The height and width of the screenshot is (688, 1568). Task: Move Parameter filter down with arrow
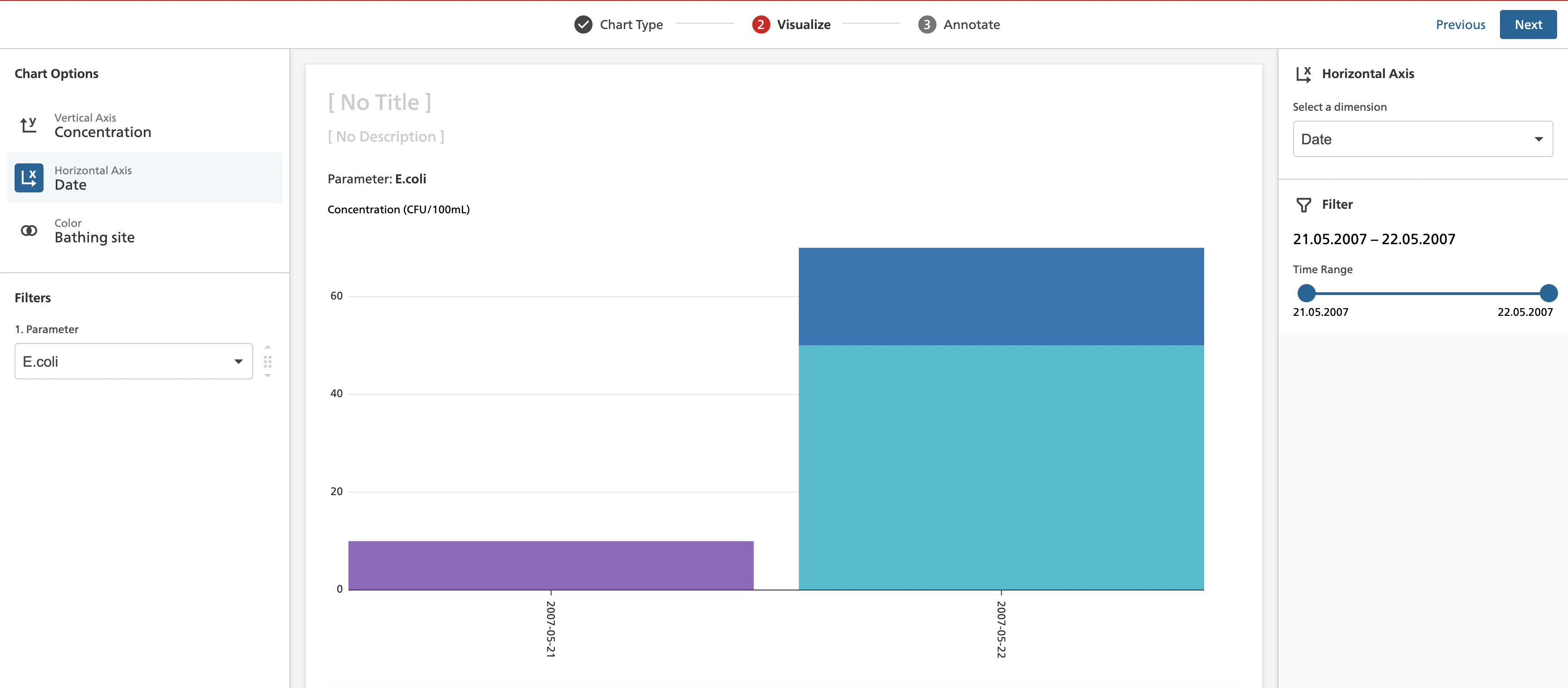[267, 376]
